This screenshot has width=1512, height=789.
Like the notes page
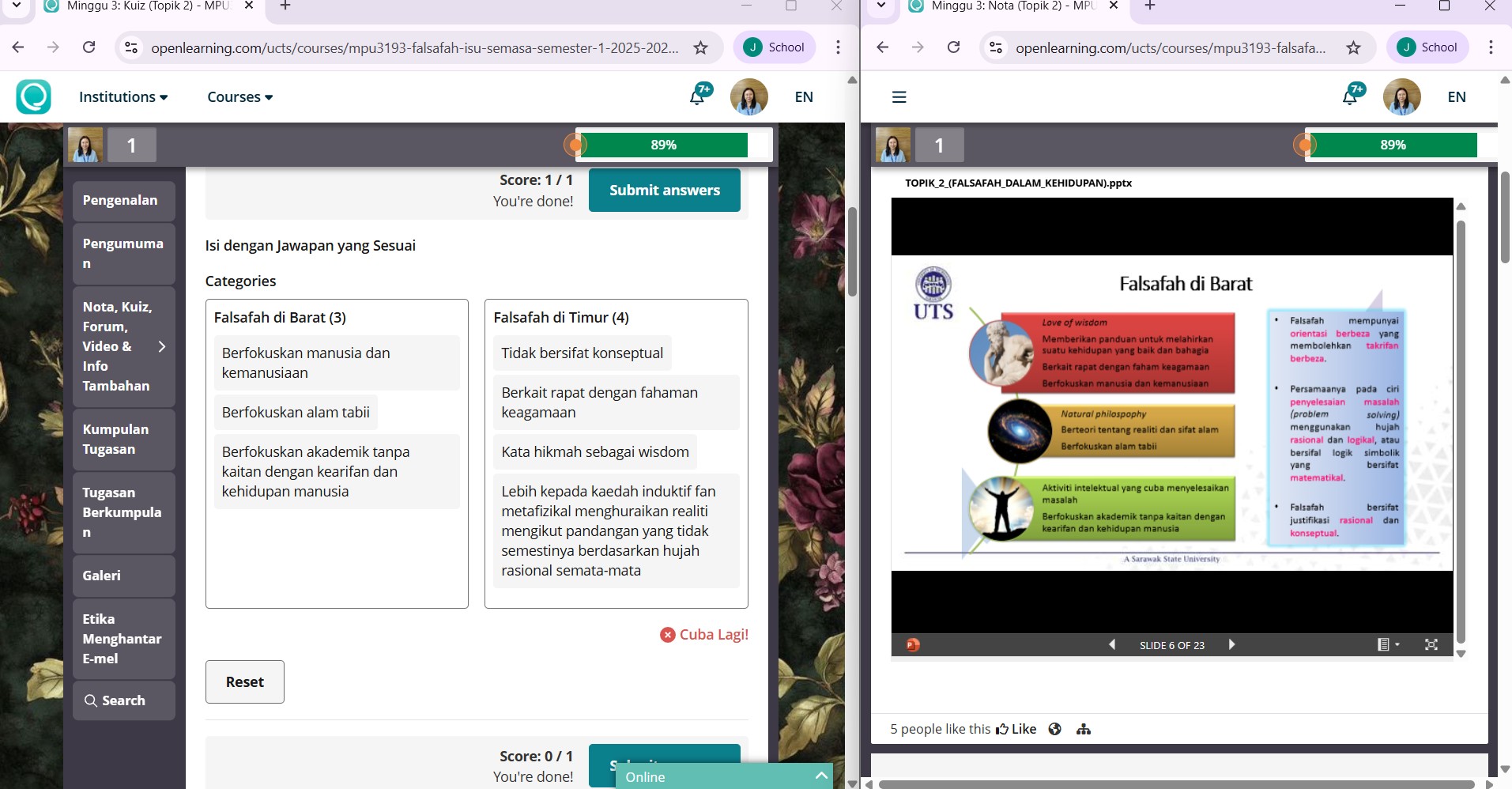1016,729
